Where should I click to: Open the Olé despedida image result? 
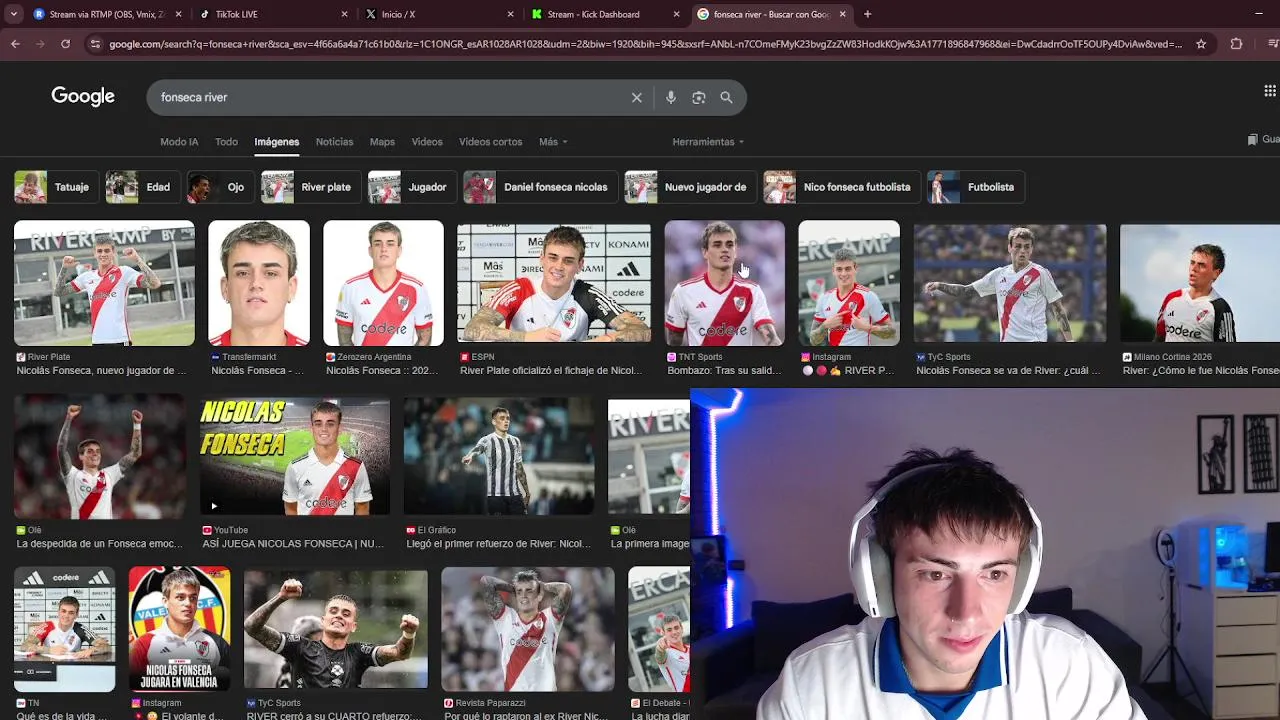pos(99,456)
